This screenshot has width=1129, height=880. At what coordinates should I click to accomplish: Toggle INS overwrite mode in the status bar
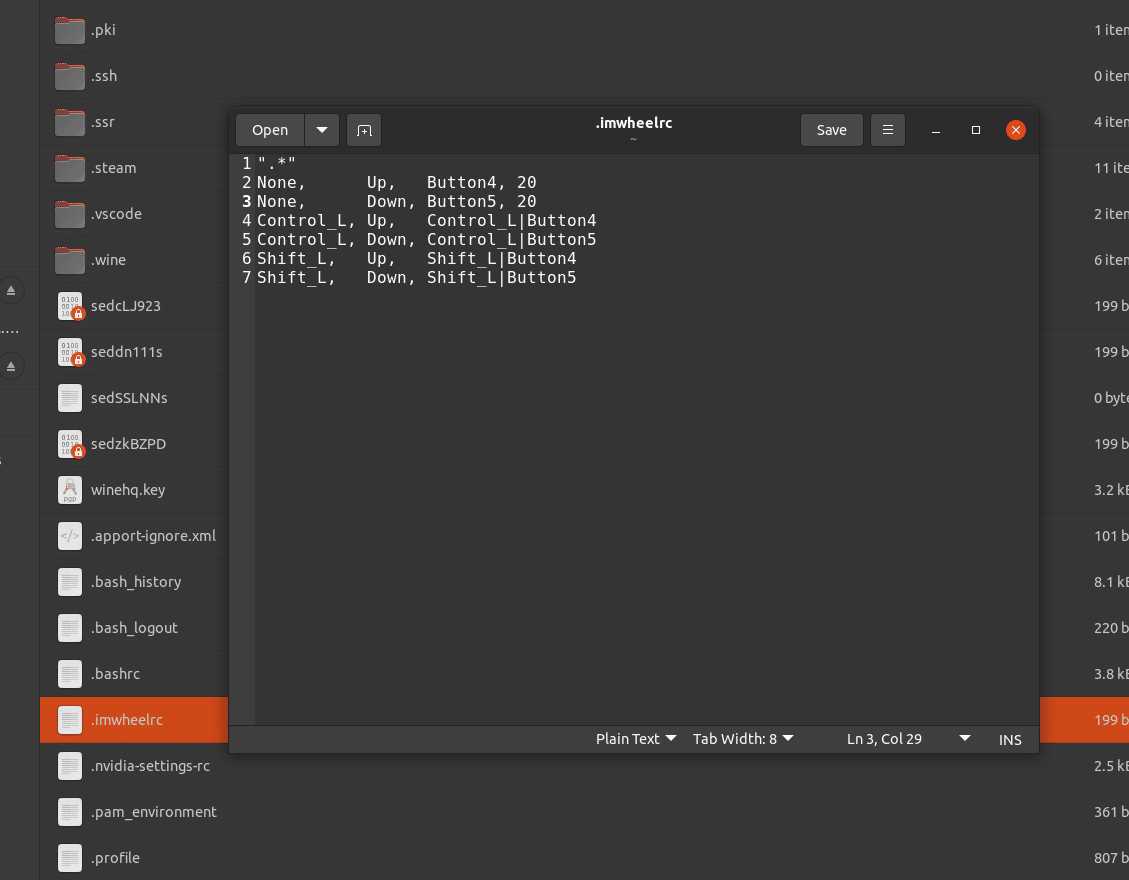tap(1009, 739)
